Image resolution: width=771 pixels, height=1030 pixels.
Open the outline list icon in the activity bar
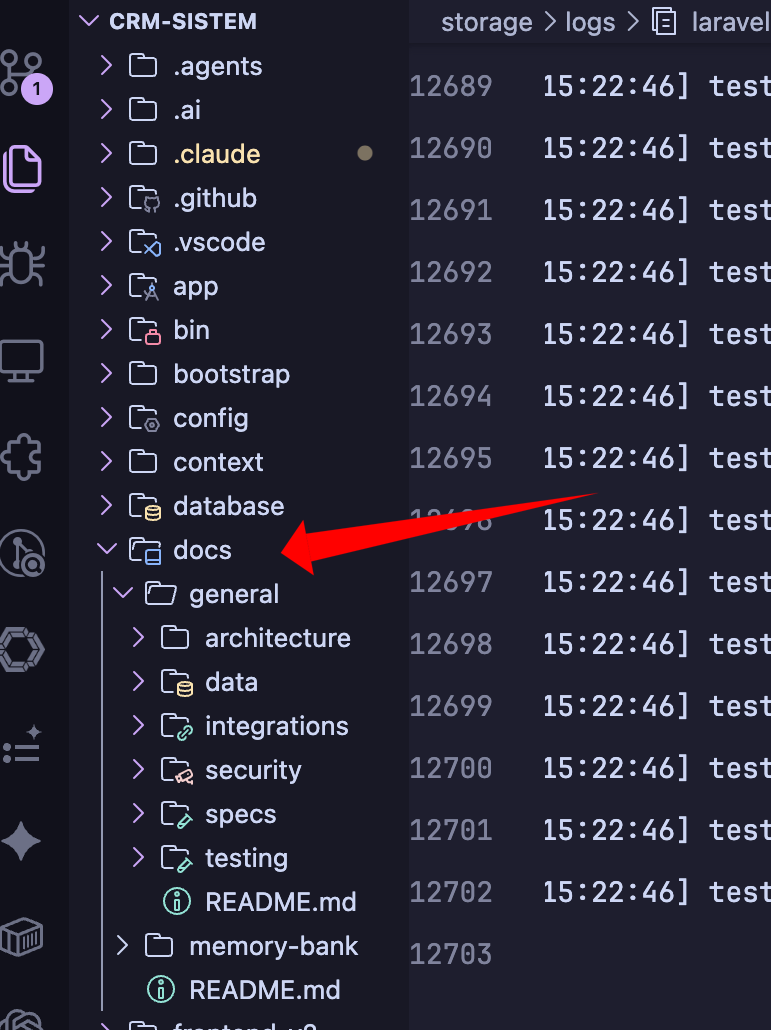(x=22, y=742)
